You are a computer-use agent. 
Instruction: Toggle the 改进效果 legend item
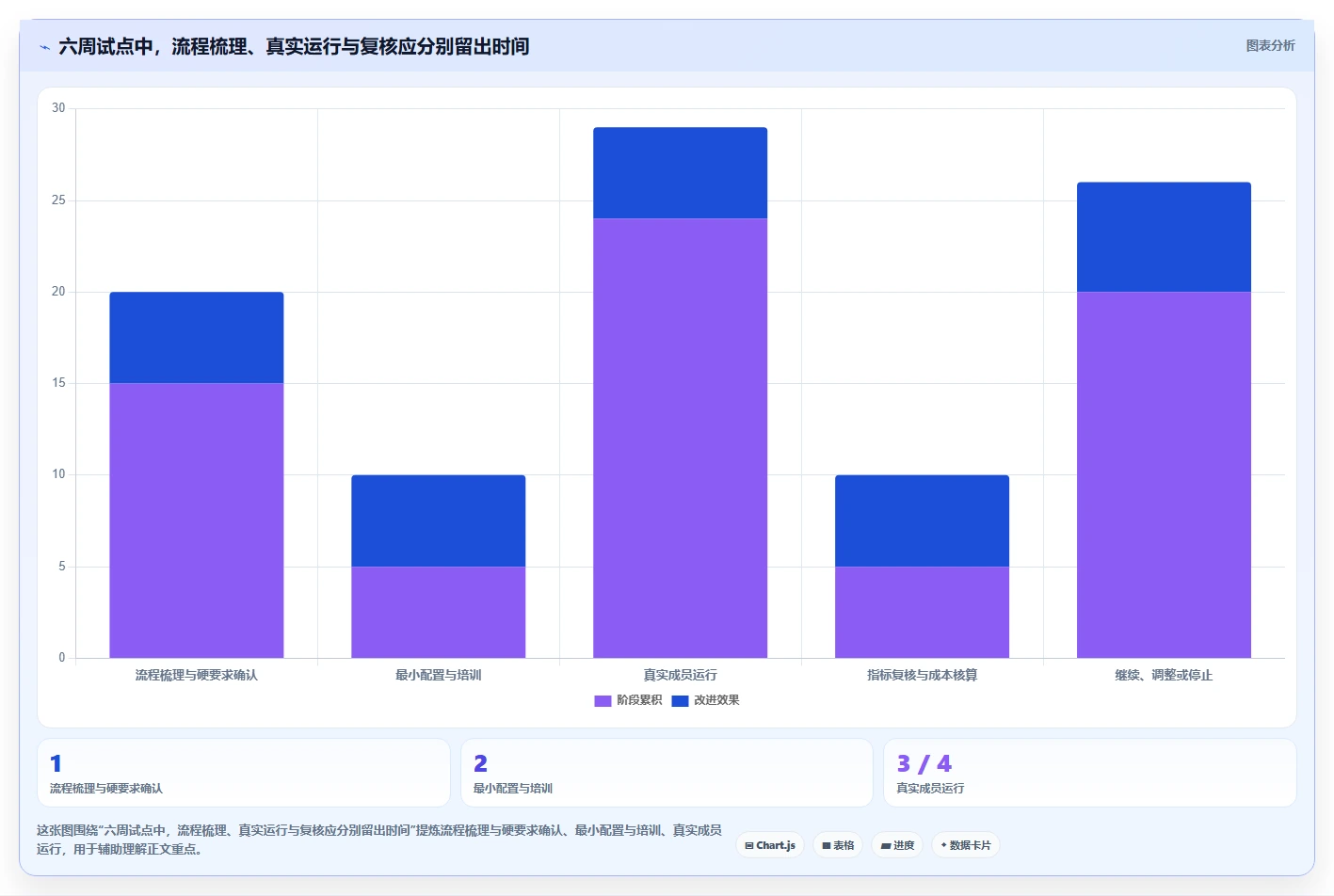pos(706,700)
